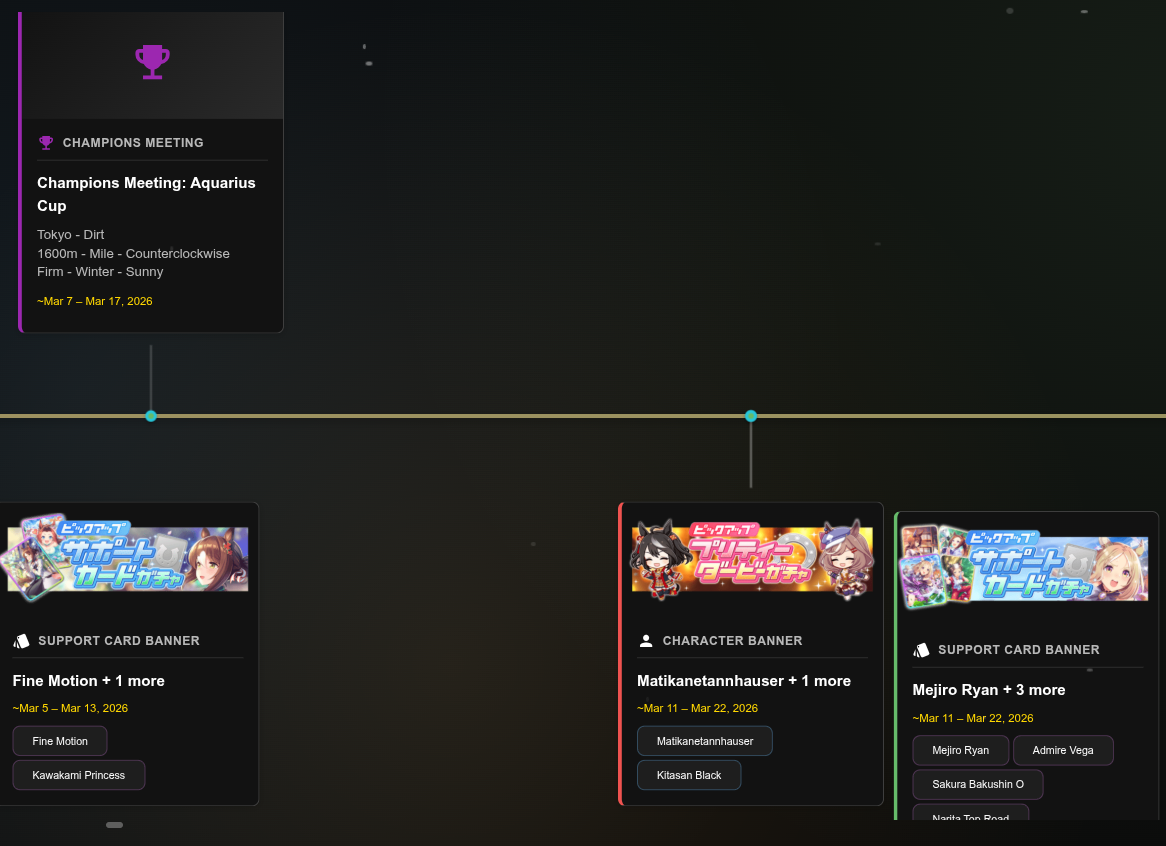Click the date ~Mar 5 – Mar 13, 2026
Screen dimensions: 1166x846
tap(70, 708)
